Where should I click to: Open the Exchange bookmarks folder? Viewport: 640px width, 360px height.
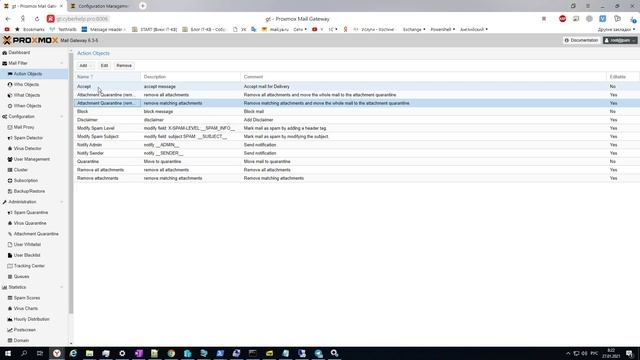[414, 29]
